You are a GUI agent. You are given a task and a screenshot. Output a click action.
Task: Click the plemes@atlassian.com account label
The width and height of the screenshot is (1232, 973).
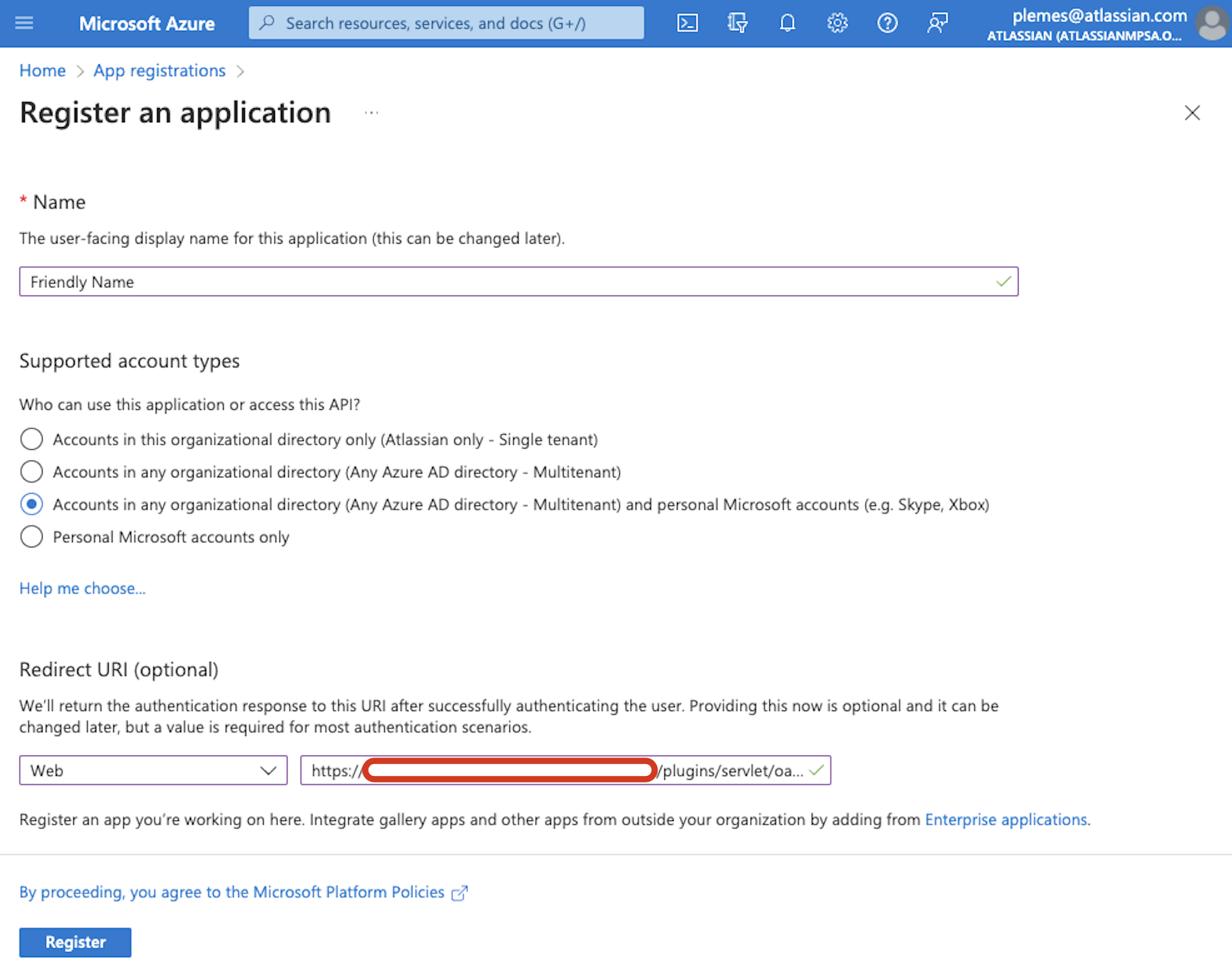pos(1100,16)
